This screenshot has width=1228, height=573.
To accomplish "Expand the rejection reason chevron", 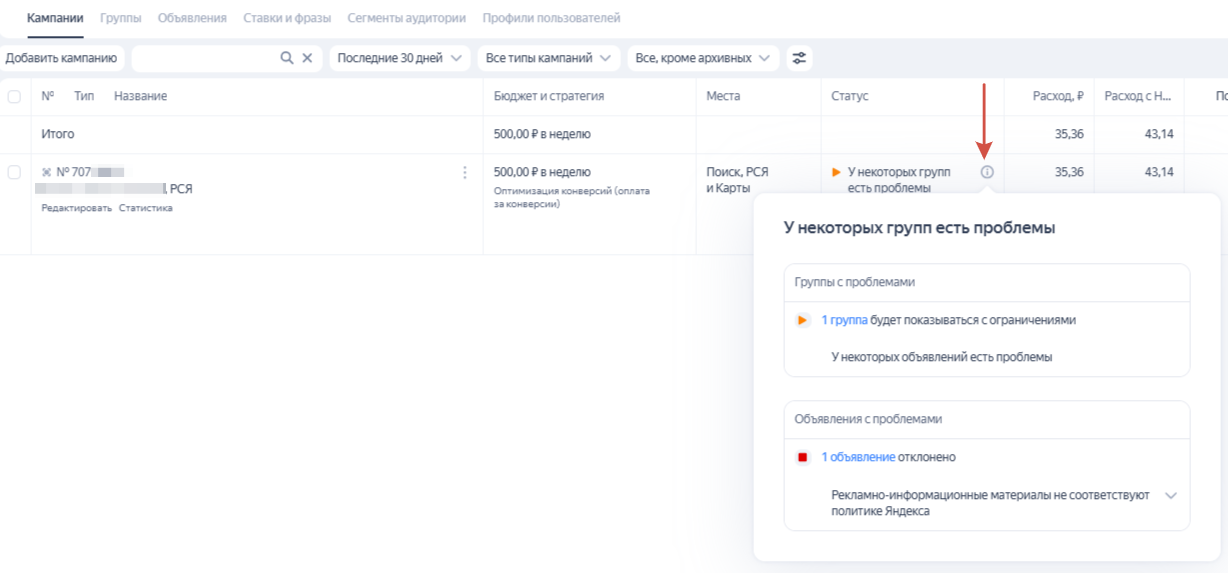I will (1171, 496).
